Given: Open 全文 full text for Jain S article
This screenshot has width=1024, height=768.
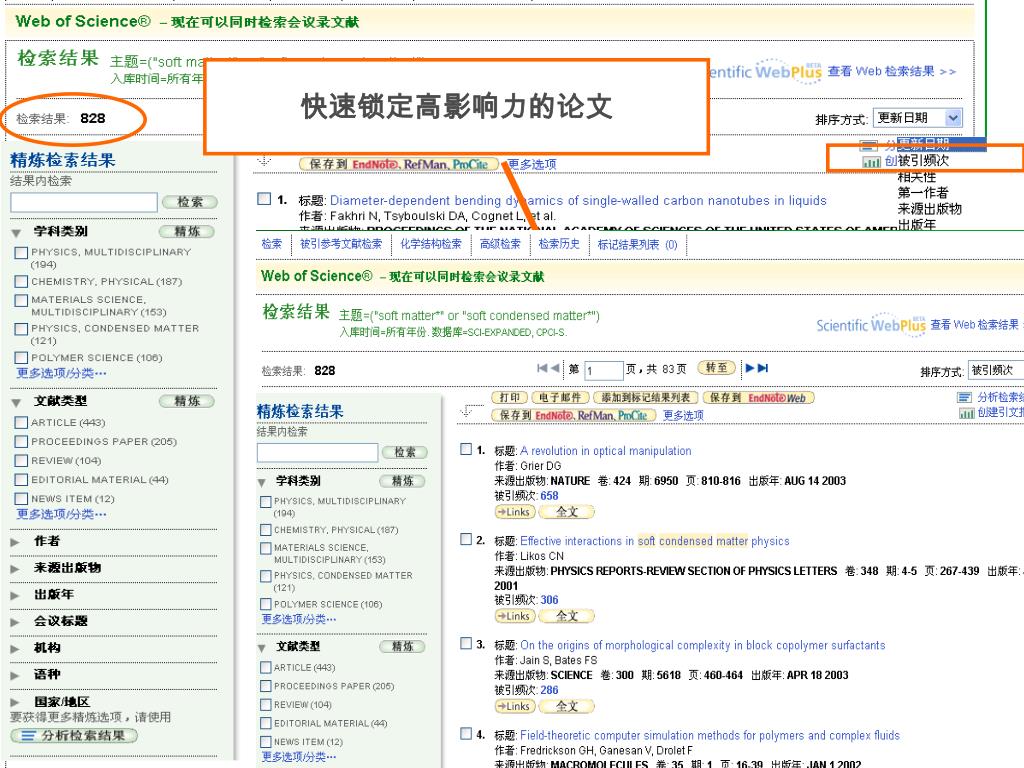Looking at the screenshot, I should click(x=567, y=707).
